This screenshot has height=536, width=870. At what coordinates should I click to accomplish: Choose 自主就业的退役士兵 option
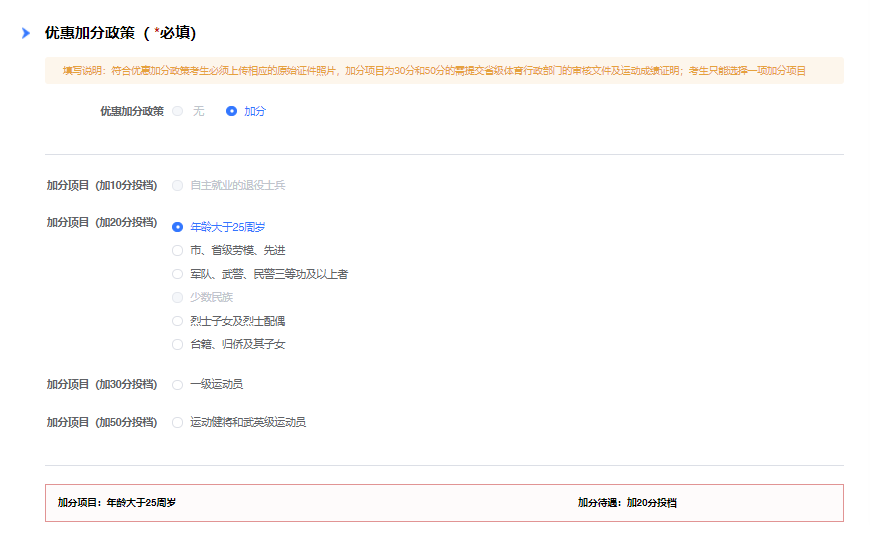(178, 185)
